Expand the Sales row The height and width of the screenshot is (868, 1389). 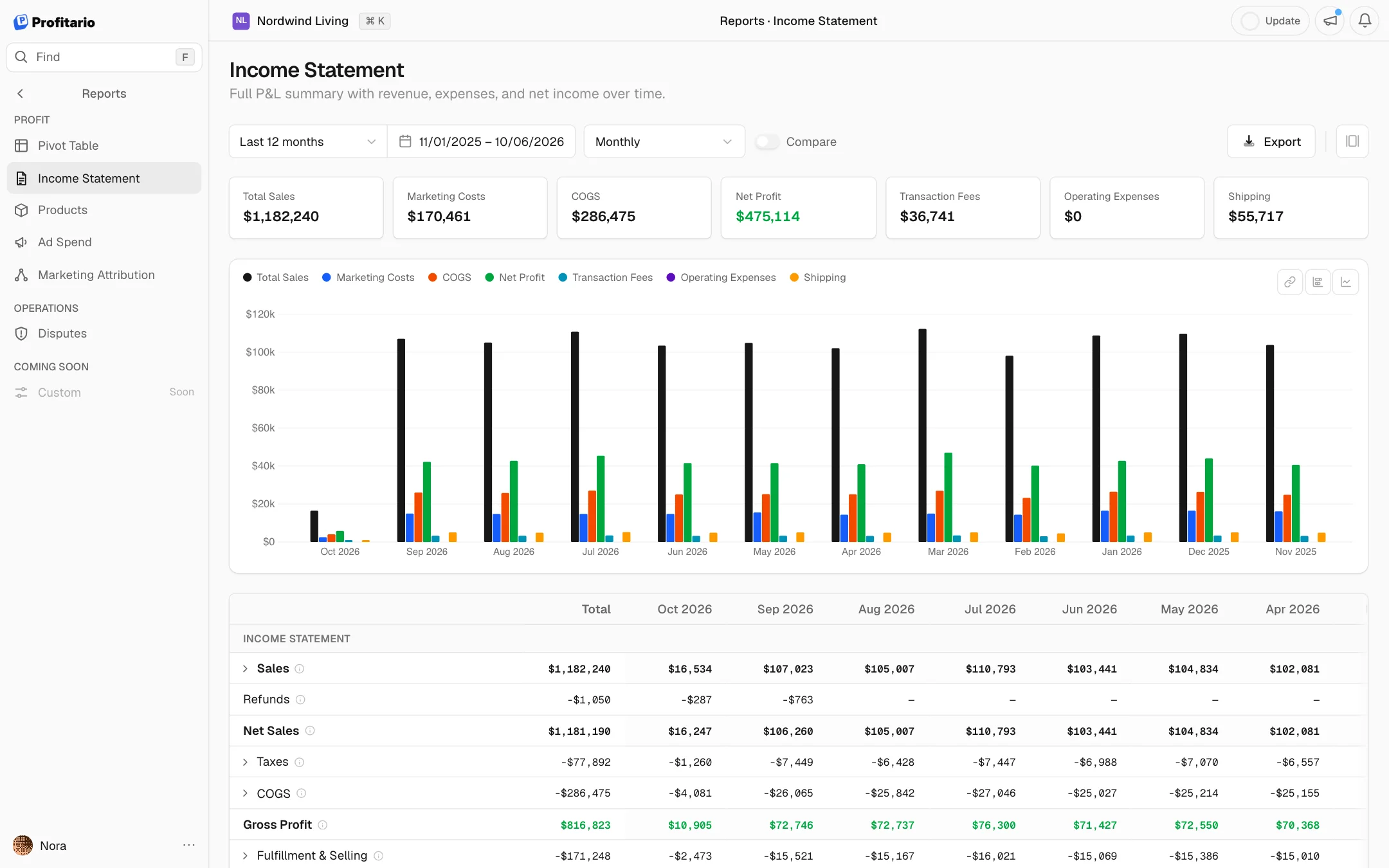pos(245,669)
